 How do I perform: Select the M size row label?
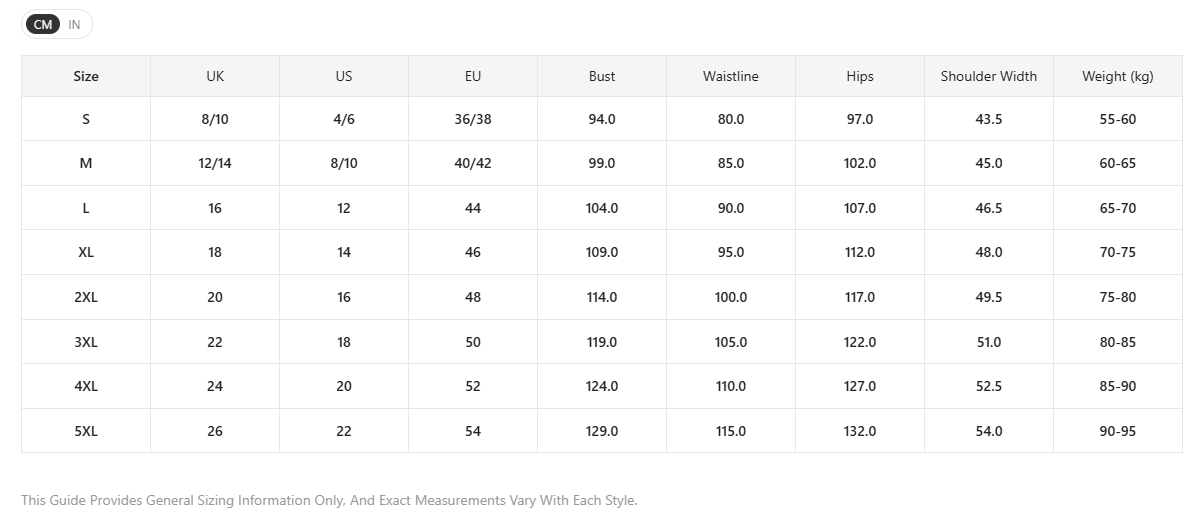pyautogui.click(x=86, y=163)
